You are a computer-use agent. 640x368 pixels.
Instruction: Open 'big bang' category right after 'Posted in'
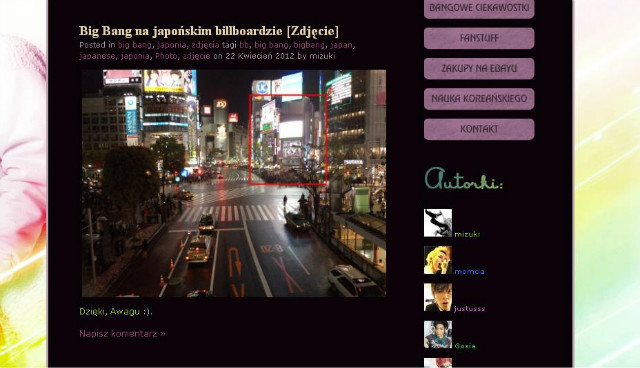pyautogui.click(x=134, y=45)
